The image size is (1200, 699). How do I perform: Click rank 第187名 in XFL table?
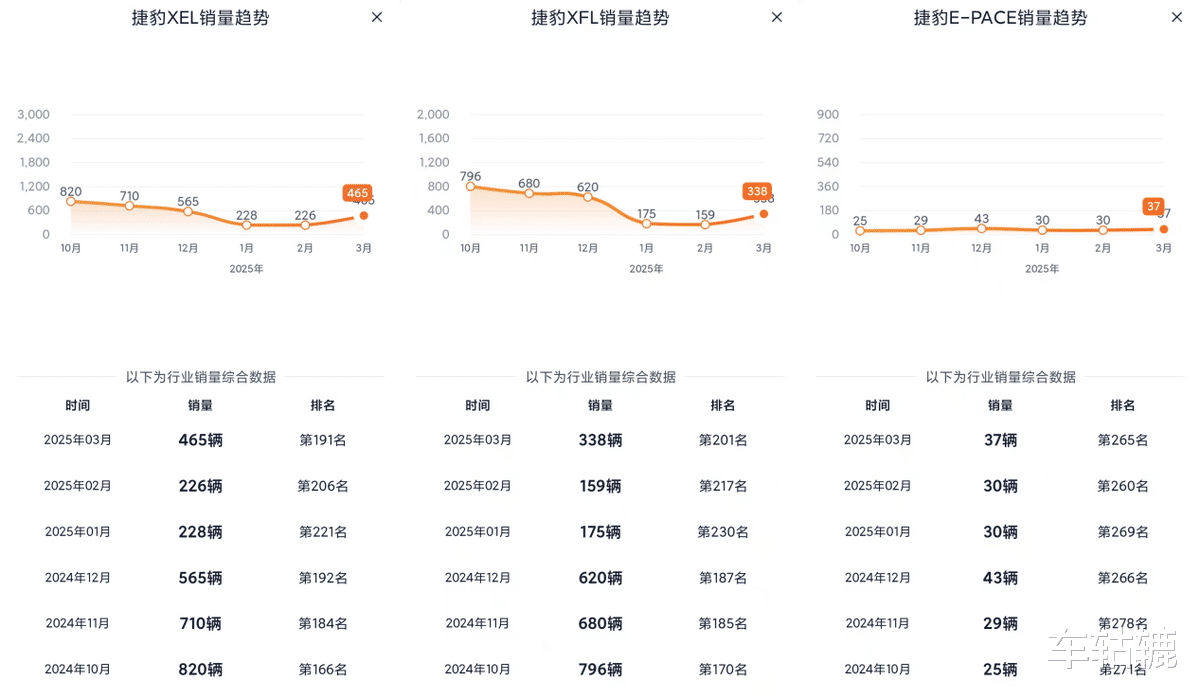click(x=723, y=578)
